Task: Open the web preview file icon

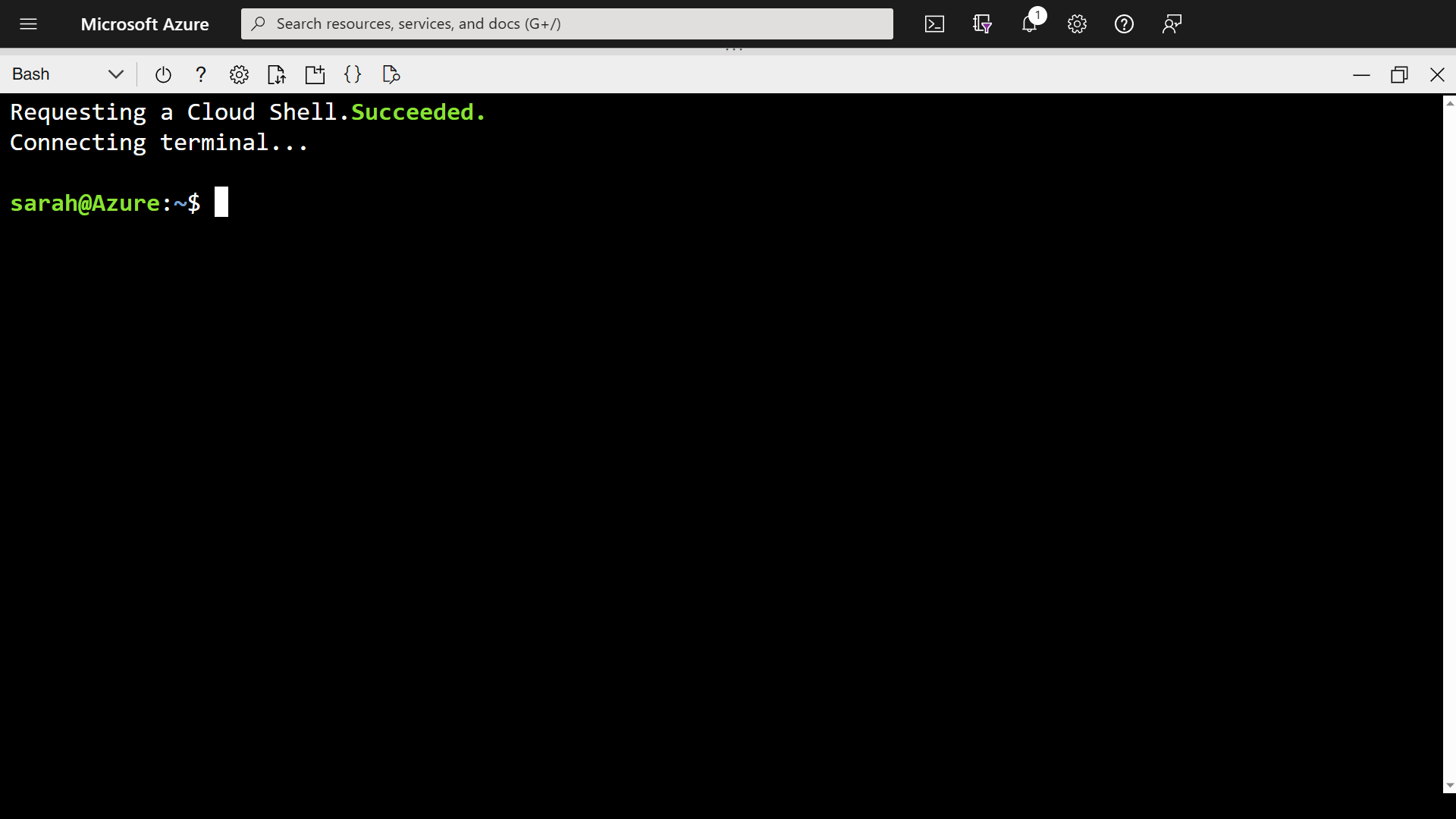Action: tap(391, 74)
